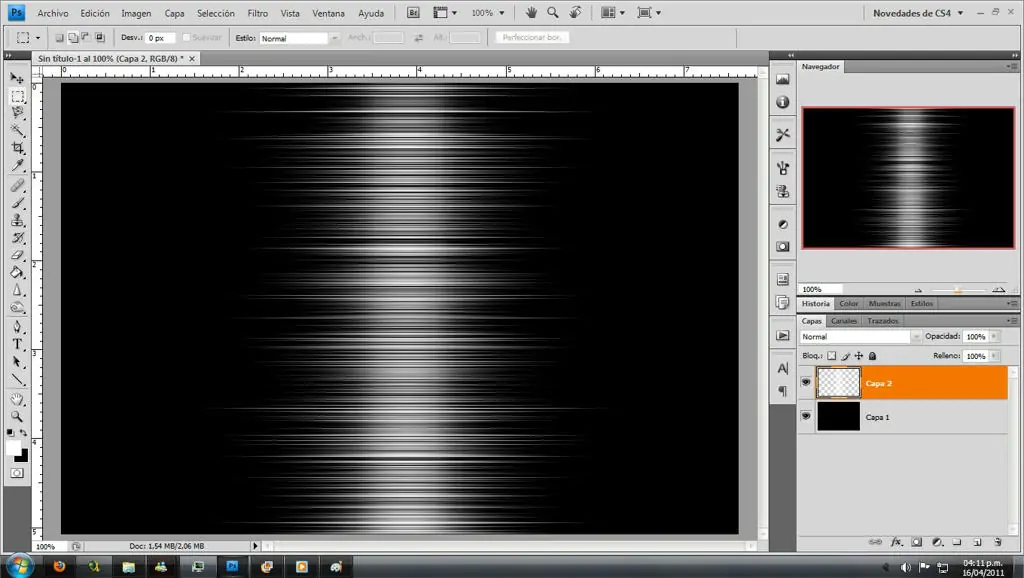1024x578 pixels.
Task: Open the Arrange Documents dropdown
Action: (x=613, y=12)
